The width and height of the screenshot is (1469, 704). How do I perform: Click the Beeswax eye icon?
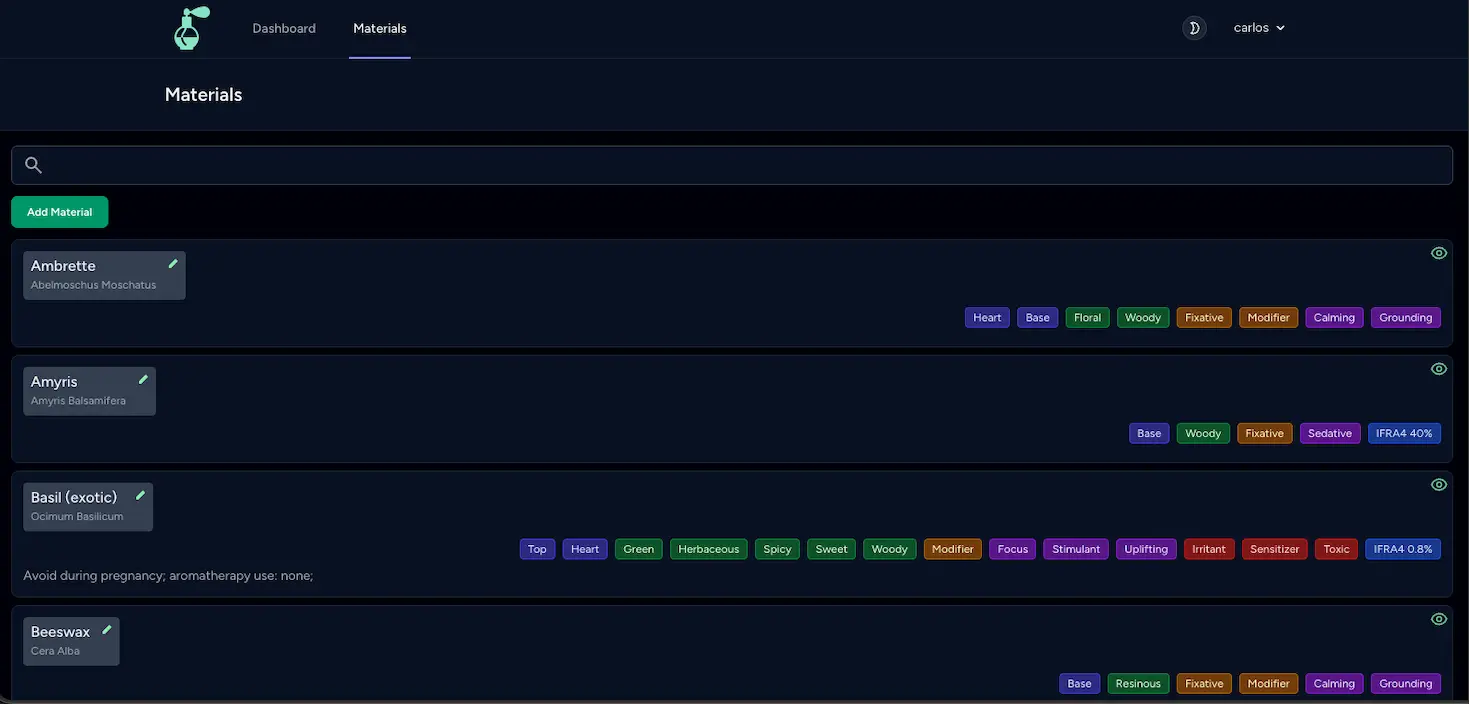(1439, 619)
